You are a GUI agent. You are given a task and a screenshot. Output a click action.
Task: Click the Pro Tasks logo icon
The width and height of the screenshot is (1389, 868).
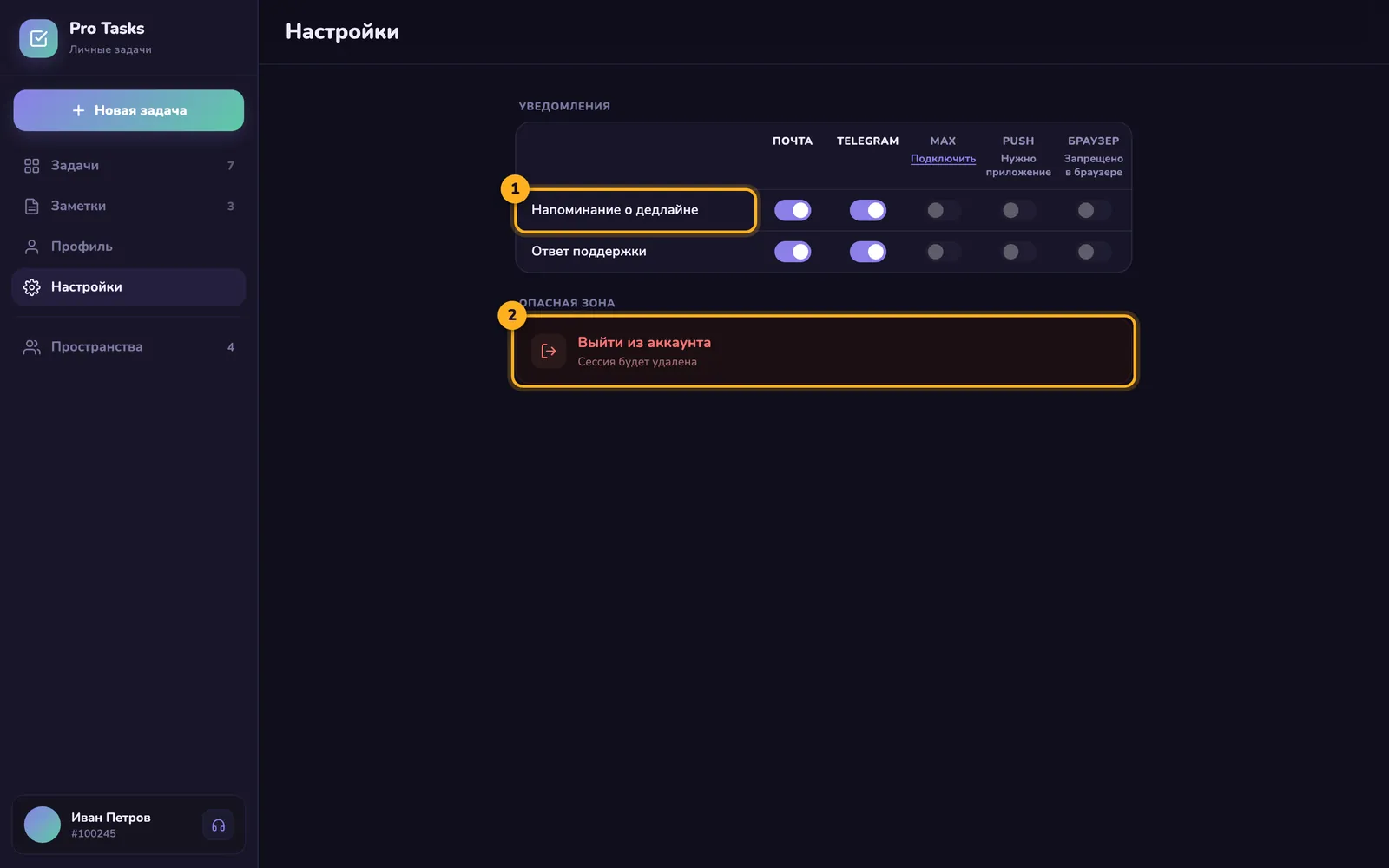(x=38, y=38)
